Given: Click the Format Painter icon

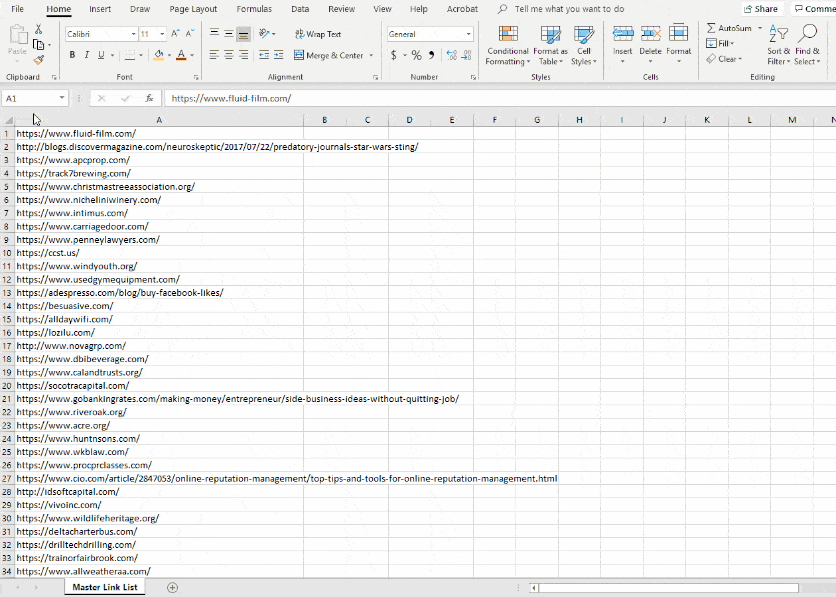Looking at the screenshot, I should [36, 59].
